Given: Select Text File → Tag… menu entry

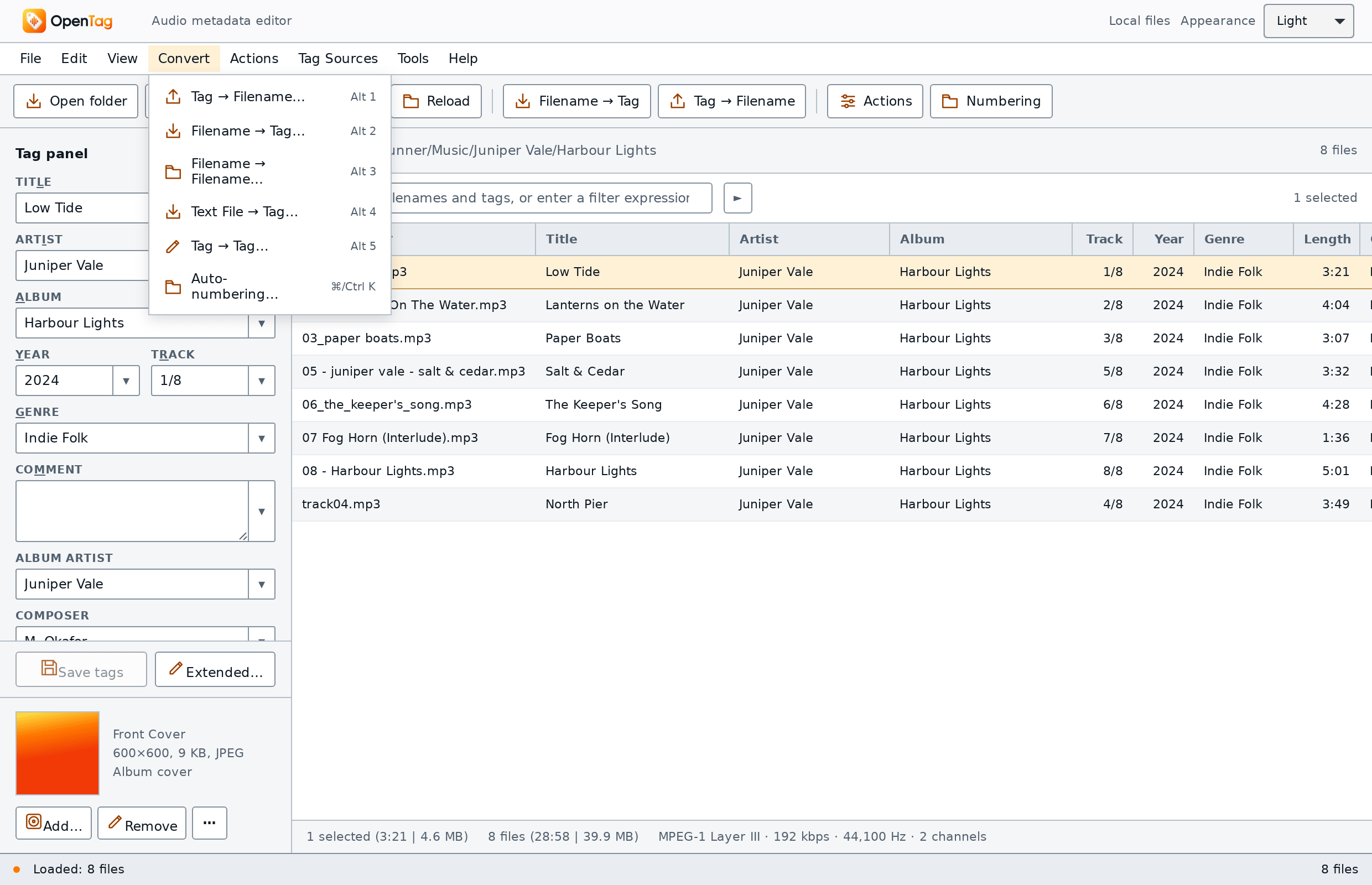Looking at the screenshot, I should coord(269,211).
